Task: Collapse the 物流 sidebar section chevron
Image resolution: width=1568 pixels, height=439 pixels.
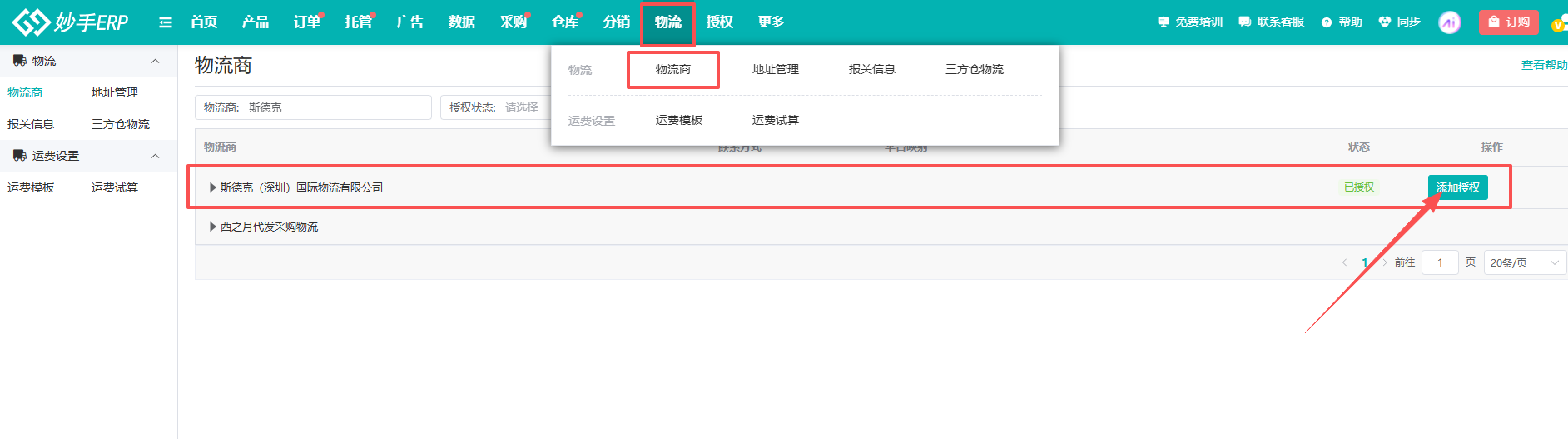Action: (155, 61)
